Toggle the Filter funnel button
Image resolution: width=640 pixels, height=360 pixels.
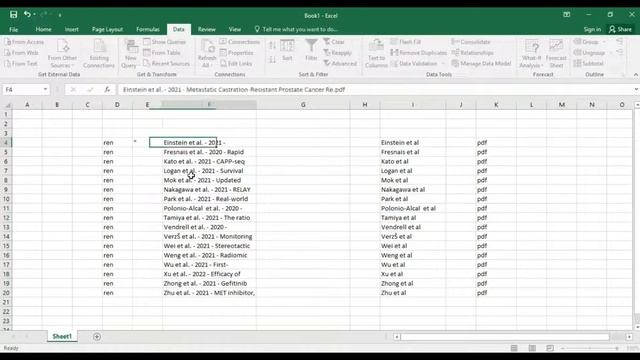(x=311, y=50)
